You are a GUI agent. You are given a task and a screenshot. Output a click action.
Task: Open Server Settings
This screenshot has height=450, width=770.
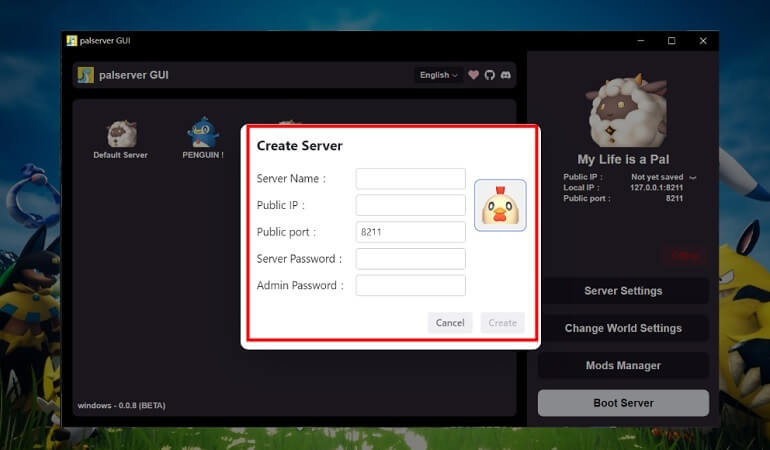click(623, 291)
